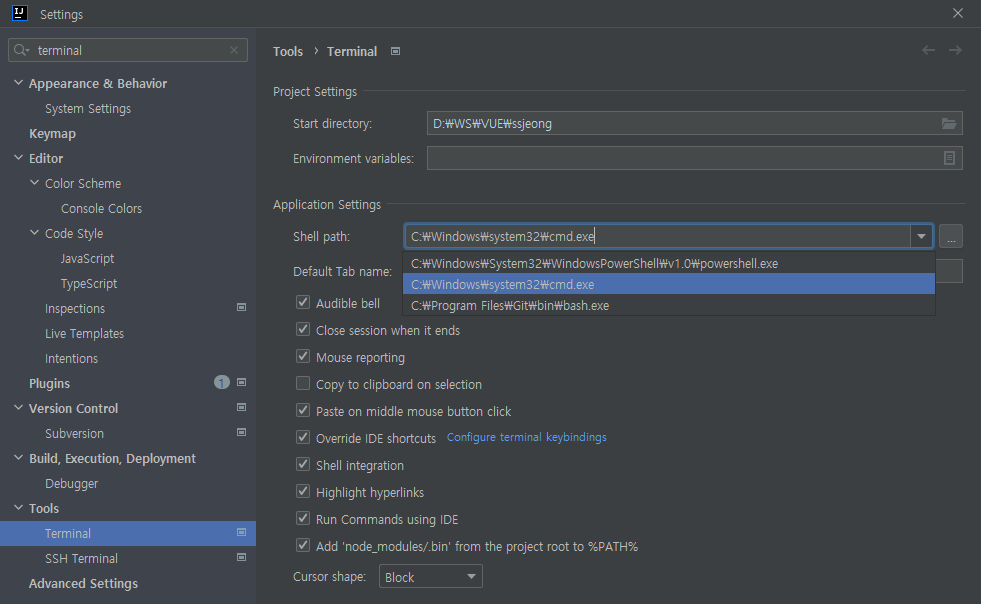Open Advanced Settings page

(x=83, y=583)
